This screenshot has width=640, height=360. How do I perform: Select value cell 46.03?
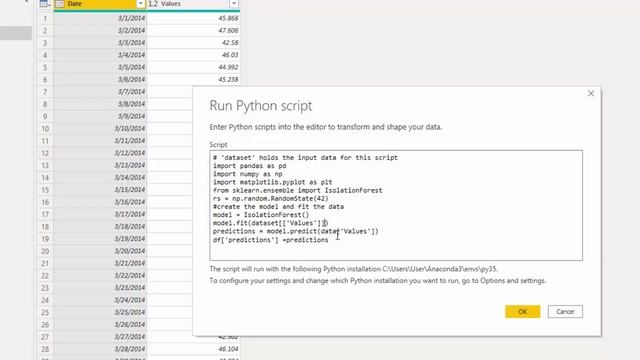(x=193, y=55)
